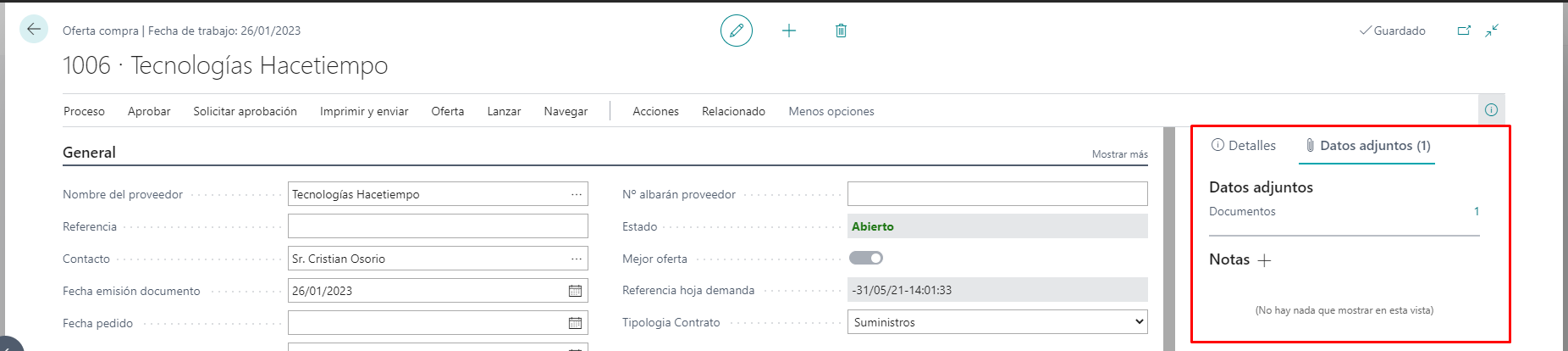Open Imprimir y enviar menu
Viewport: 1568px width, 351px height.
[x=364, y=111]
